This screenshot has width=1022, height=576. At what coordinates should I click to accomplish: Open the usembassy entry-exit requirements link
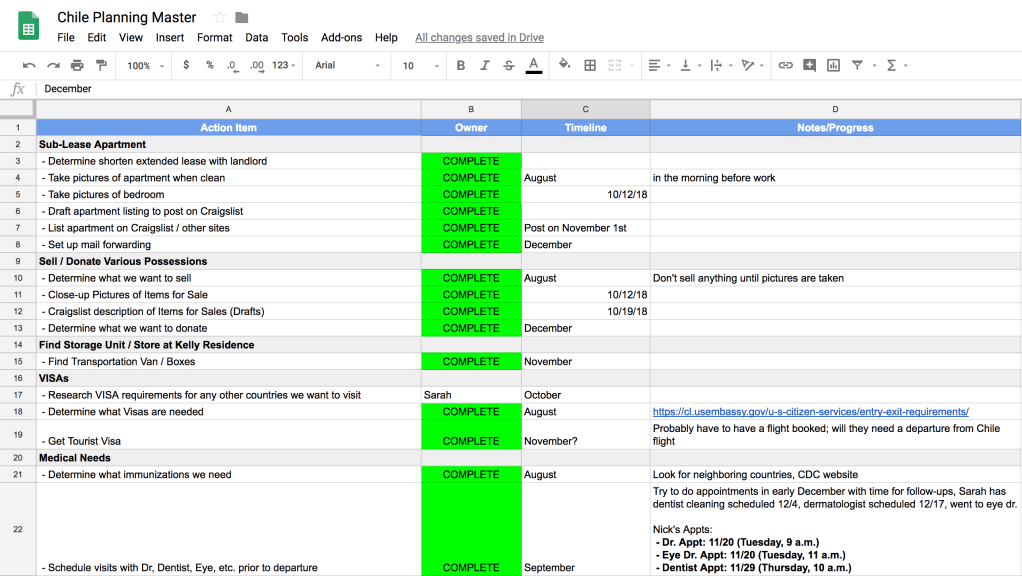pyautogui.click(x=810, y=412)
